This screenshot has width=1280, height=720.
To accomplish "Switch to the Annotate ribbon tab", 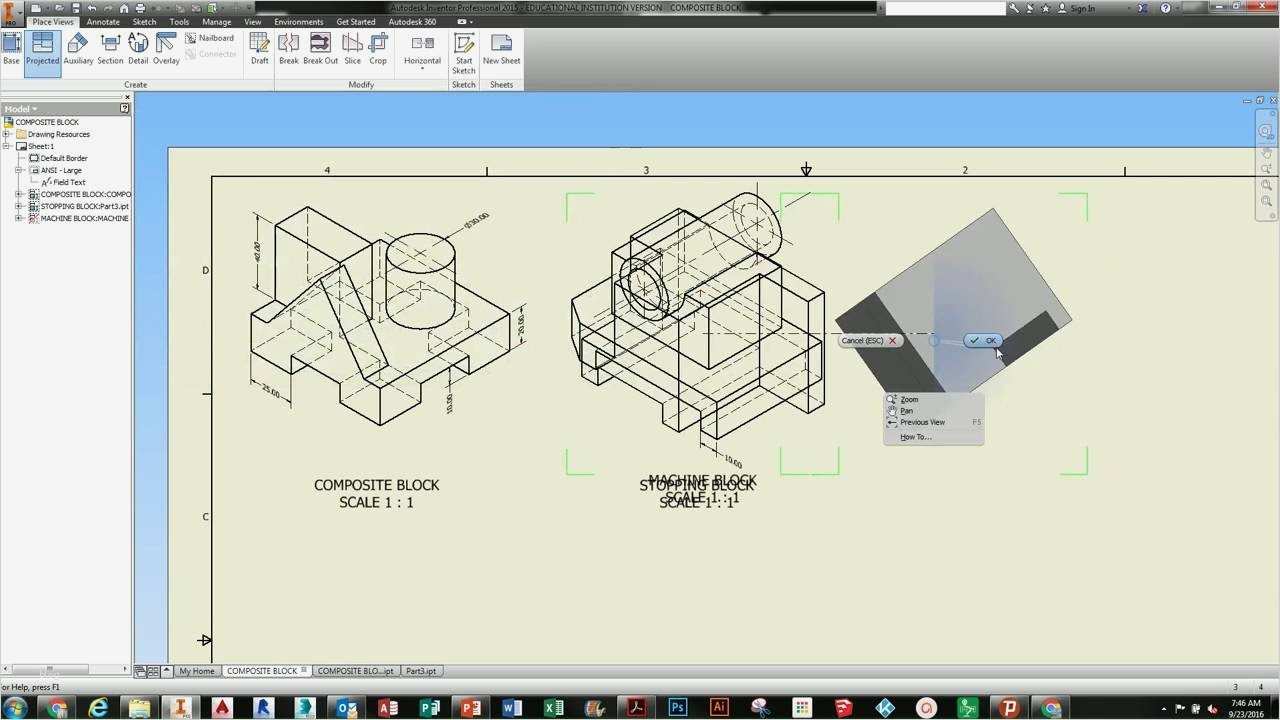I will [x=103, y=21].
